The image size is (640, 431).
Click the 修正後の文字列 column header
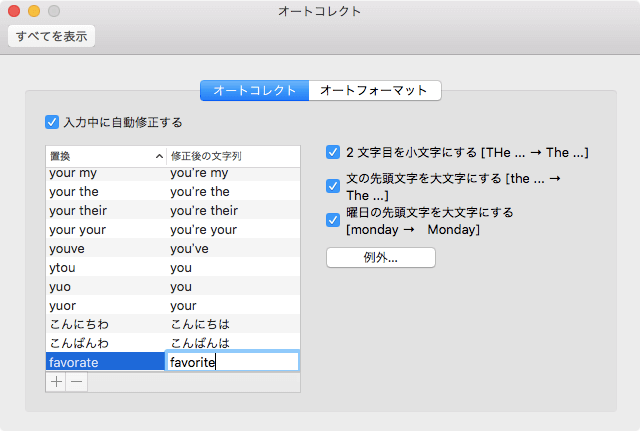(x=232, y=156)
